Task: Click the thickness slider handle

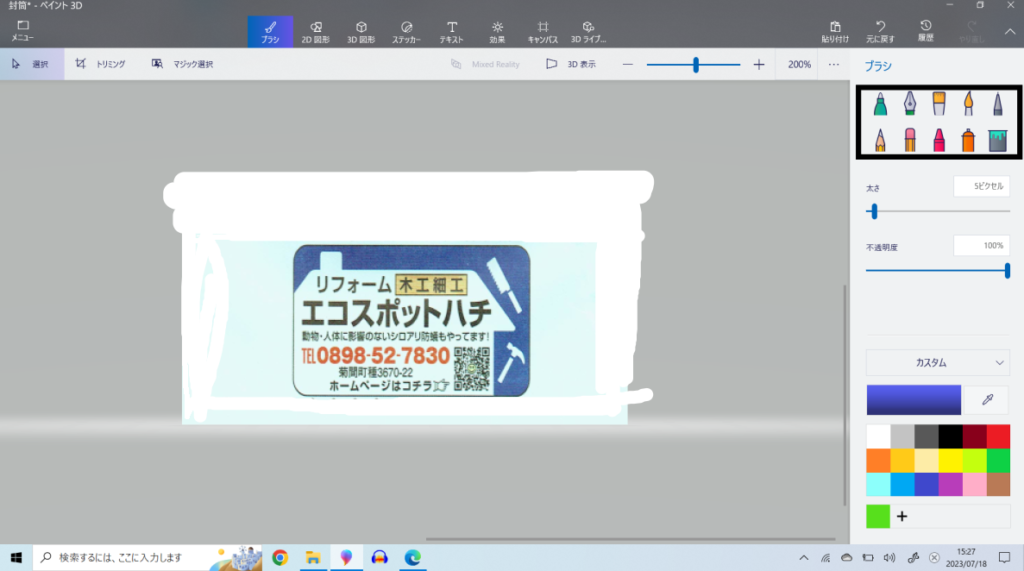Action: 874,211
